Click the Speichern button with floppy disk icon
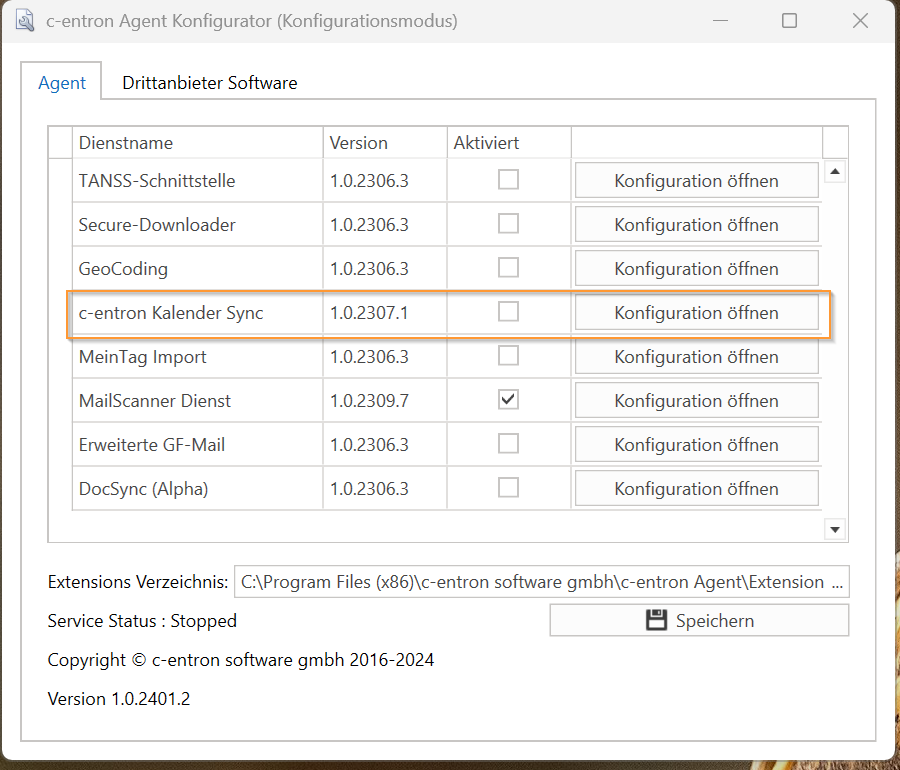This screenshot has width=900, height=770. click(x=699, y=620)
